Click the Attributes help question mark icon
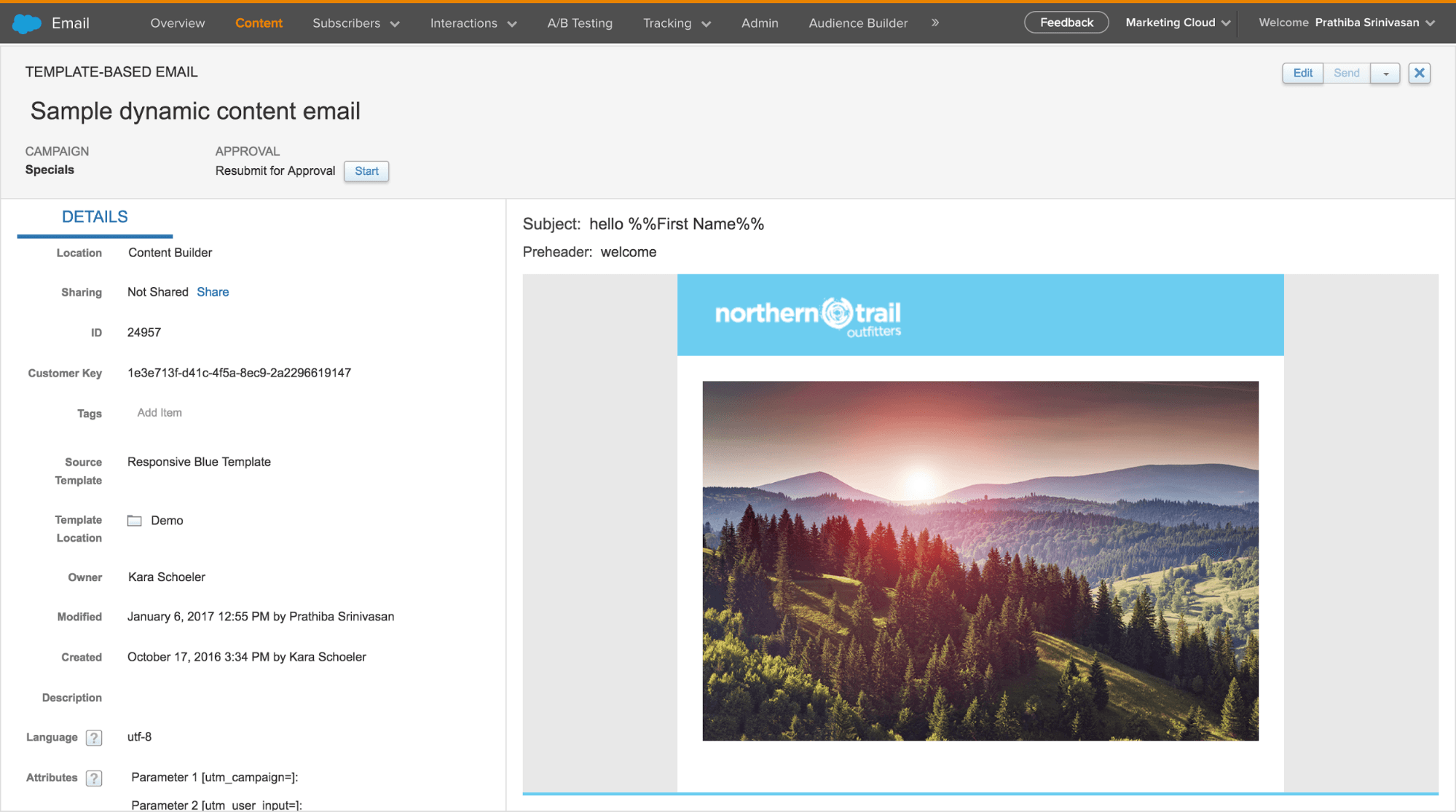This screenshot has height=812, width=1456. 93,779
